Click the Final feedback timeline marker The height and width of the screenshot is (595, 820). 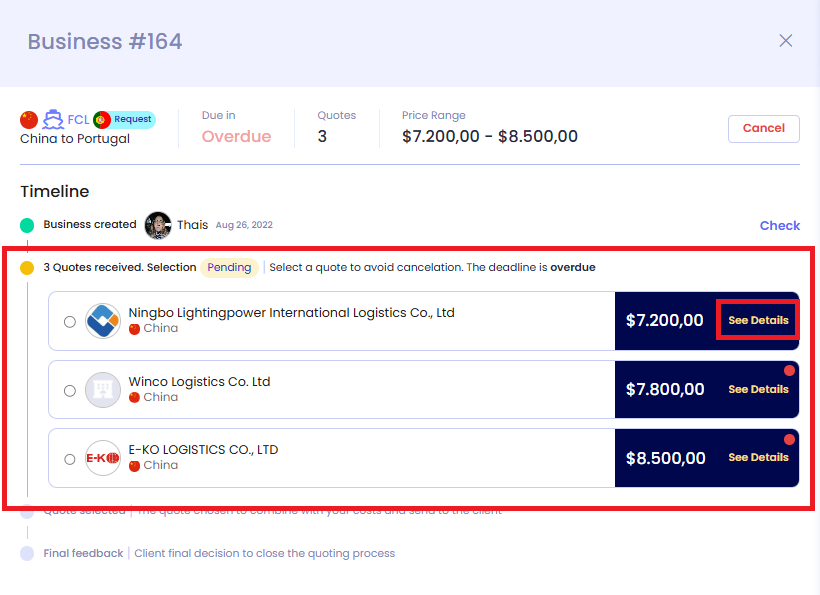tap(27, 553)
